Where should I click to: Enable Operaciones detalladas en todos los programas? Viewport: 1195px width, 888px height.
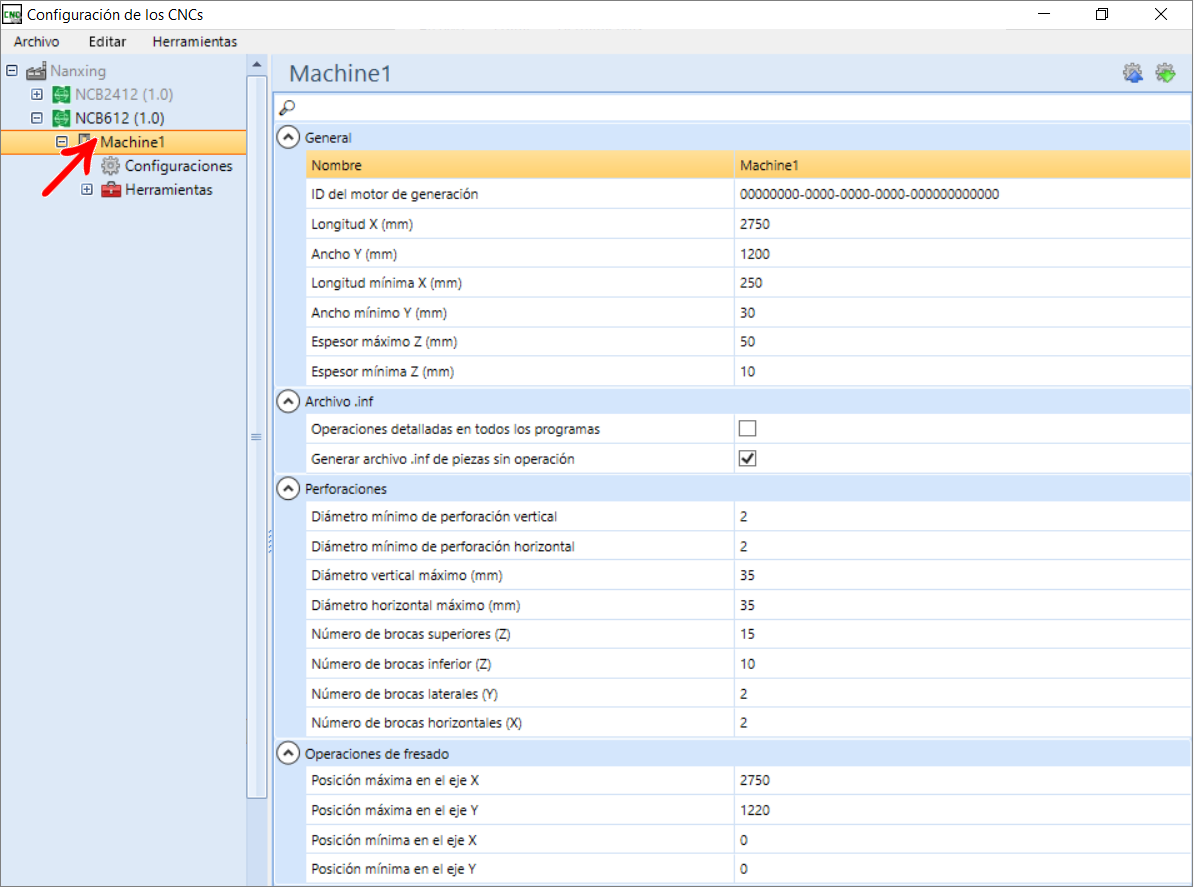coord(747,428)
